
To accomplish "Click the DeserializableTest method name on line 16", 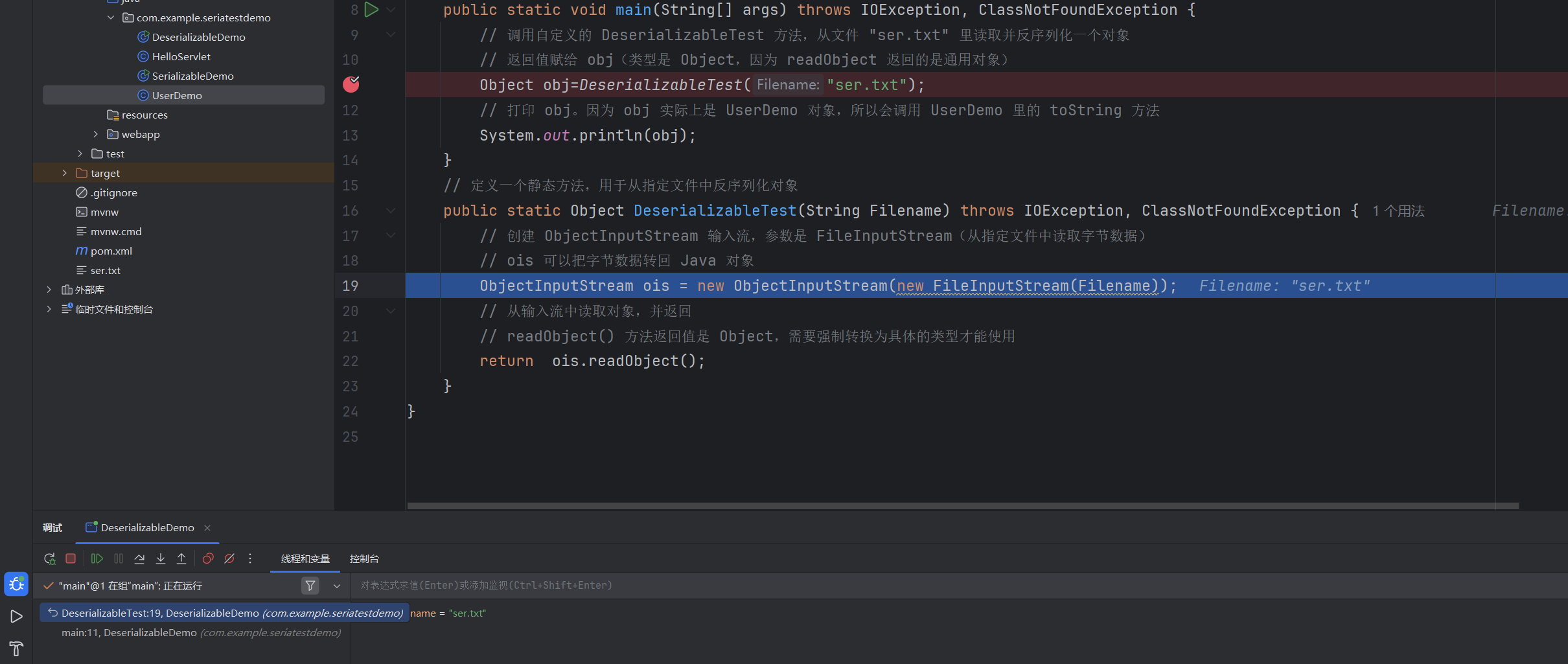I will click(715, 211).
